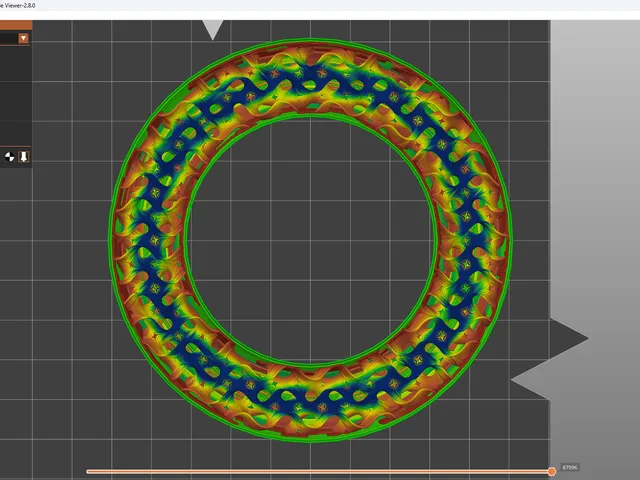Click the 87096 move number label
This screenshot has width=640, height=480.
click(570, 467)
